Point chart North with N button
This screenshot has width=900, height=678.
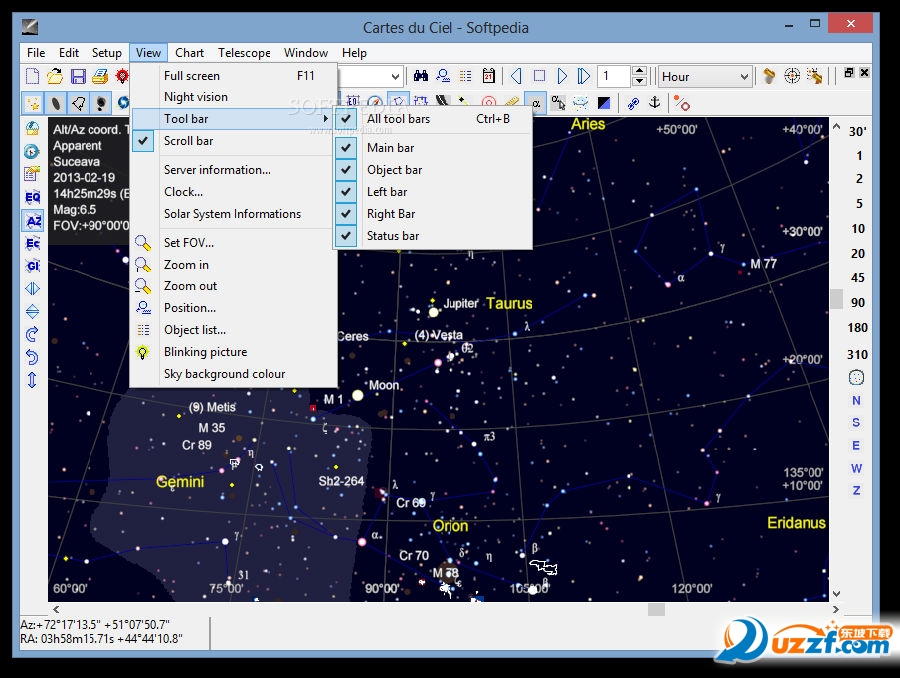click(x=856, y=401)
